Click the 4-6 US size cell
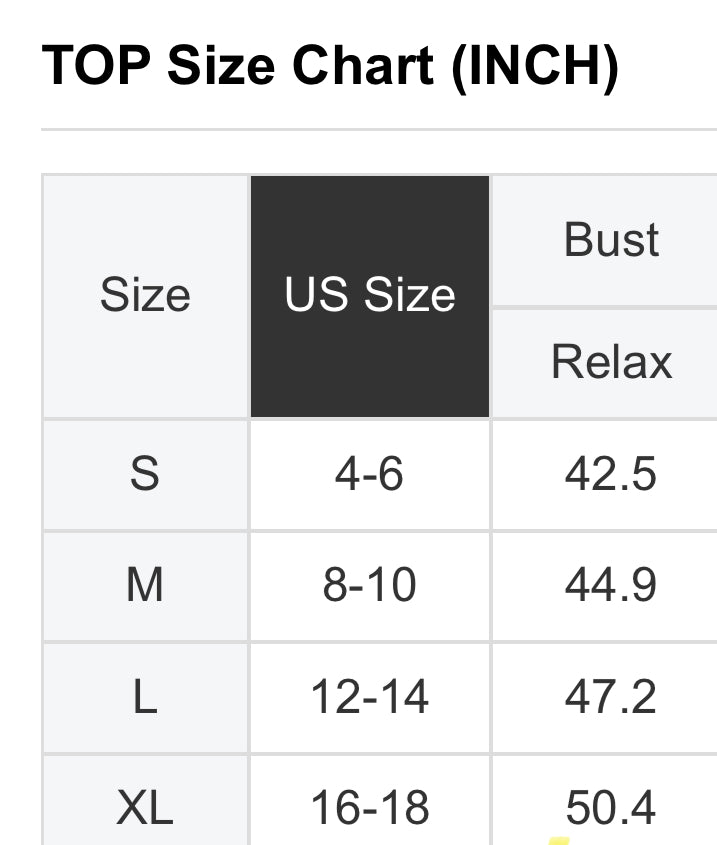 coord(370,474)
